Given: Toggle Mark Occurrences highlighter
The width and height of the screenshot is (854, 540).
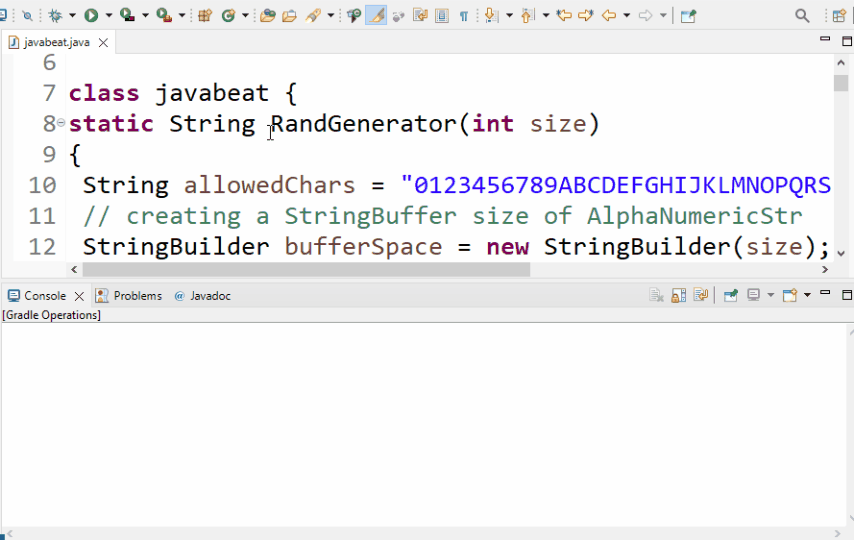Looking at the screenshot, I should (376, 16).
